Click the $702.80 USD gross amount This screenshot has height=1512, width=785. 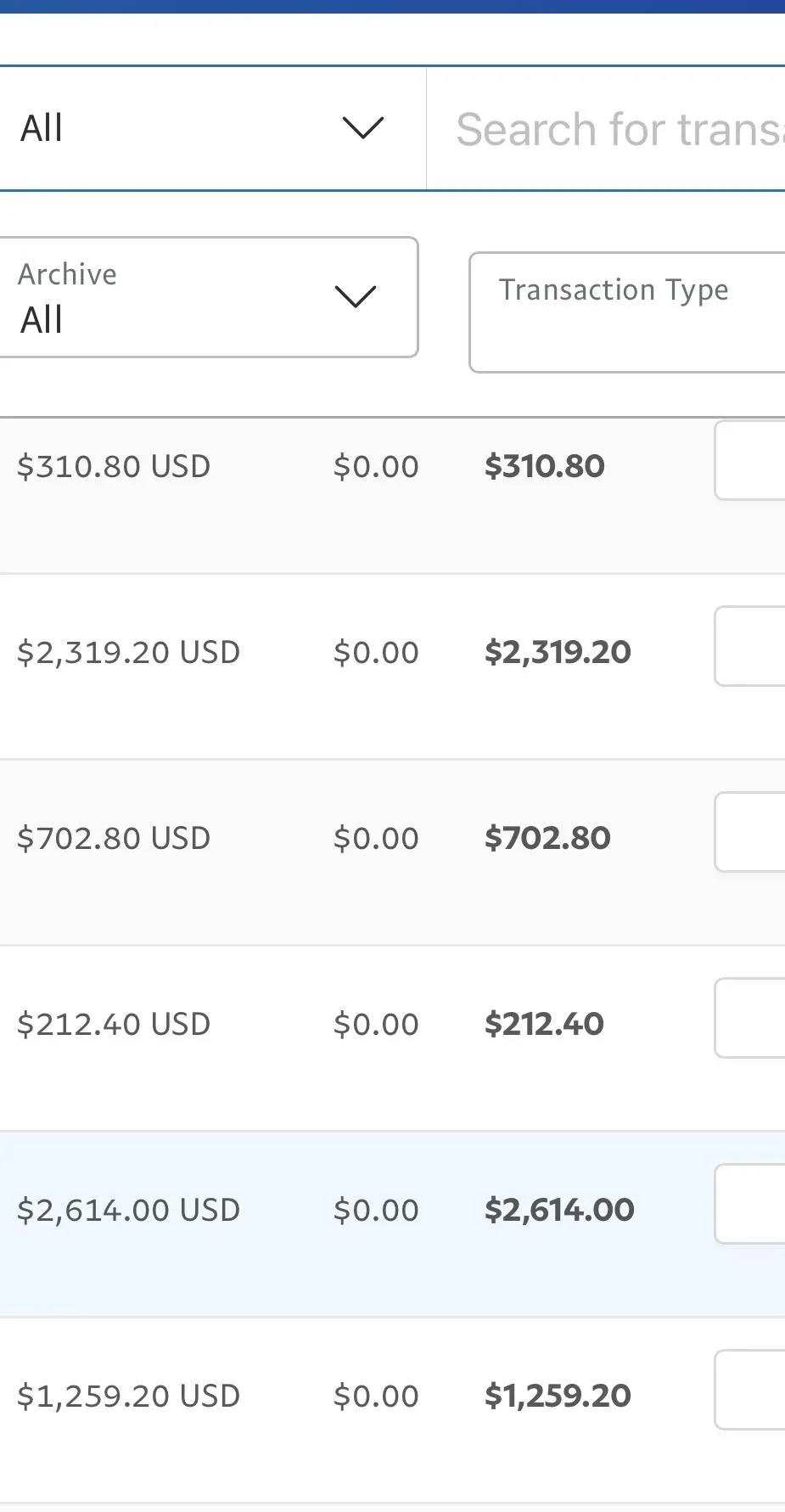(114, 838)
